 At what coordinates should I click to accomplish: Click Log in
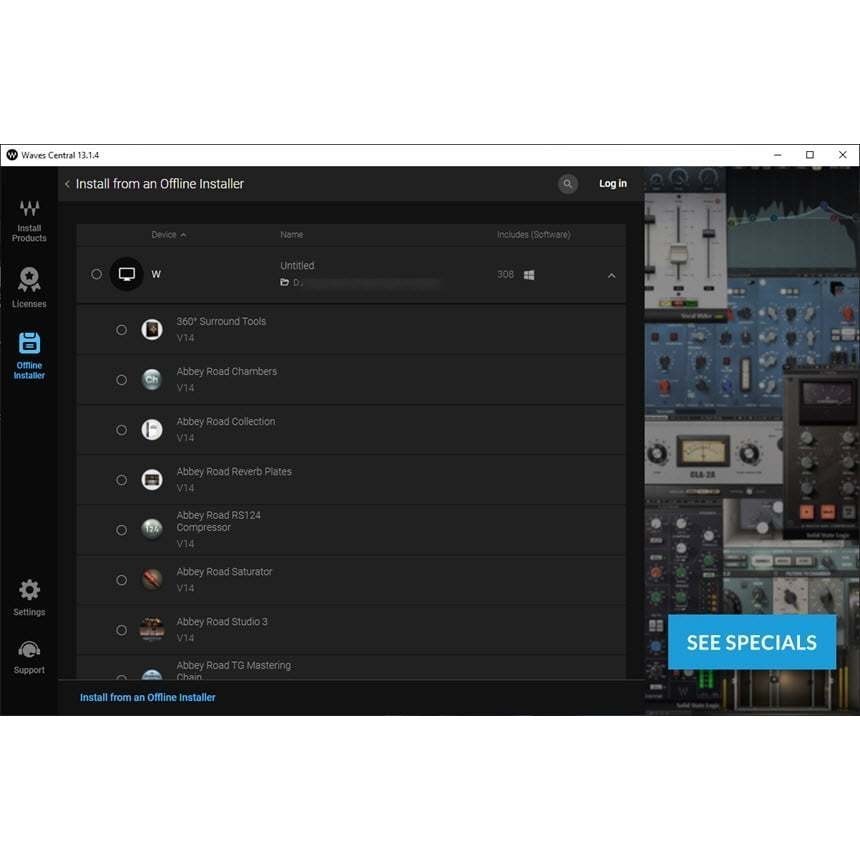coord(613,184)
